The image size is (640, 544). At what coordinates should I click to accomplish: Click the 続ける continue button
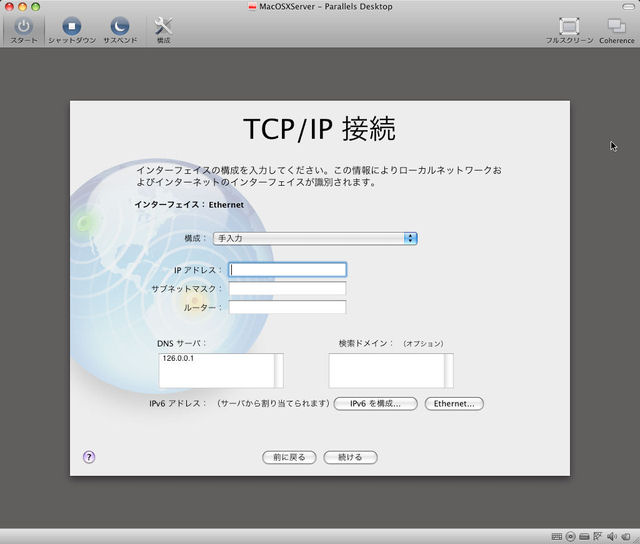pos(350,457)
